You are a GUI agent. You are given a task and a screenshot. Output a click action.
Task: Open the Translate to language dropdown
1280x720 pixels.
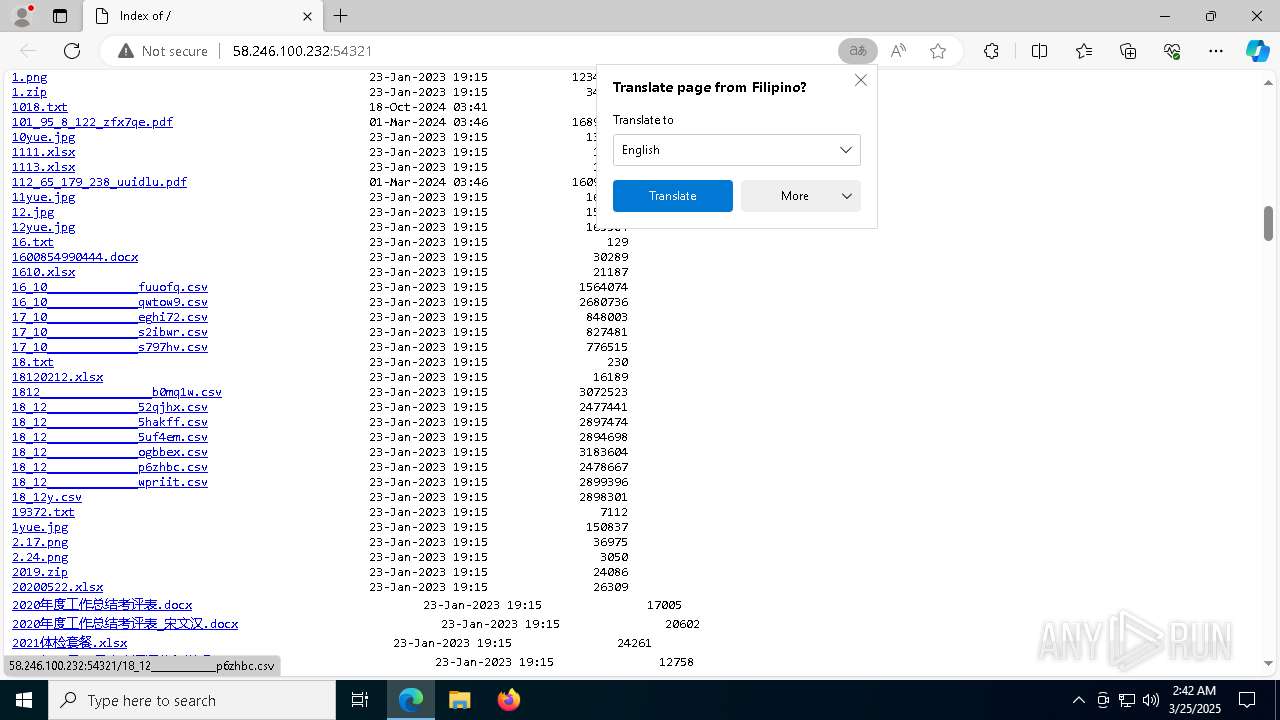(x=737, y=150)
